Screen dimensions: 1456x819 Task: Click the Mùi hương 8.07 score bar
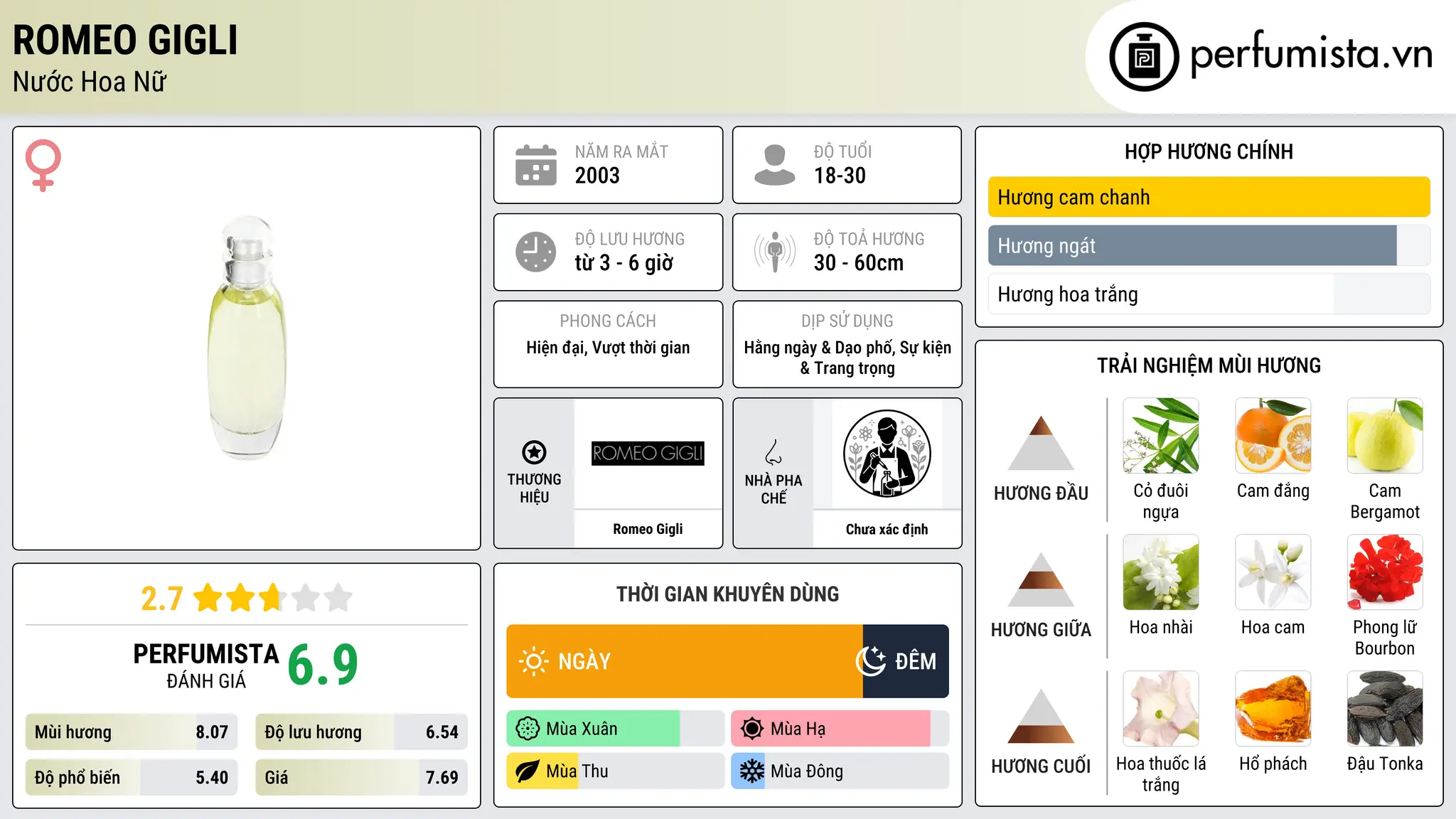(x=132, y=732)
